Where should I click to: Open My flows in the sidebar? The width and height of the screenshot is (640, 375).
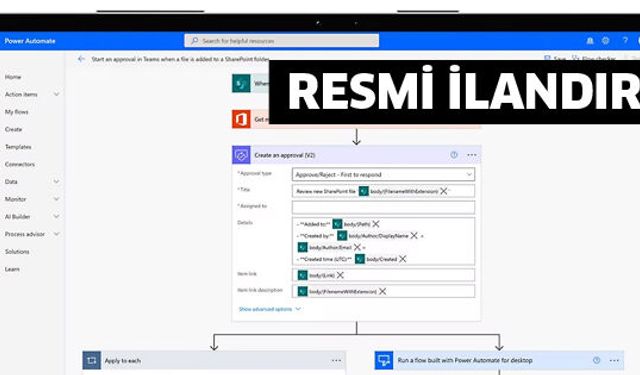pos(16,112)
